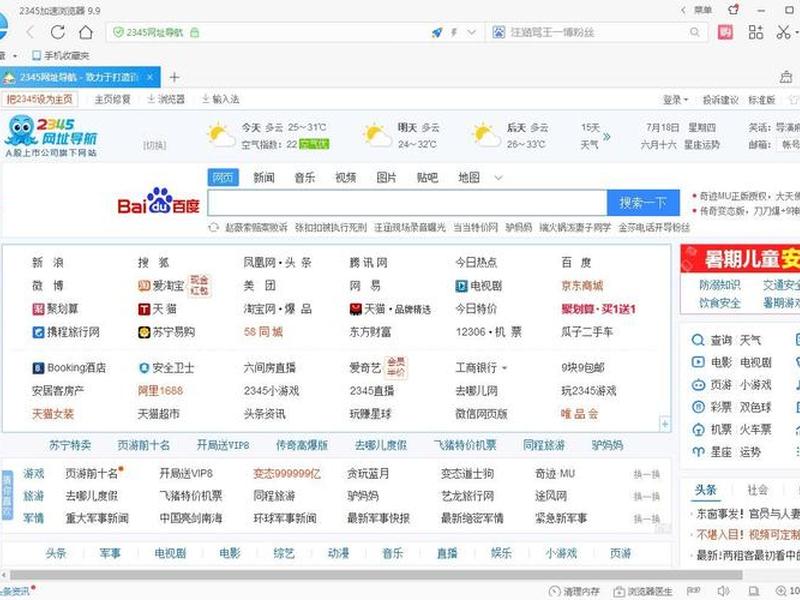Open the add-apps grid icon
The image size is (800, 600).
(x=756, y=32)
